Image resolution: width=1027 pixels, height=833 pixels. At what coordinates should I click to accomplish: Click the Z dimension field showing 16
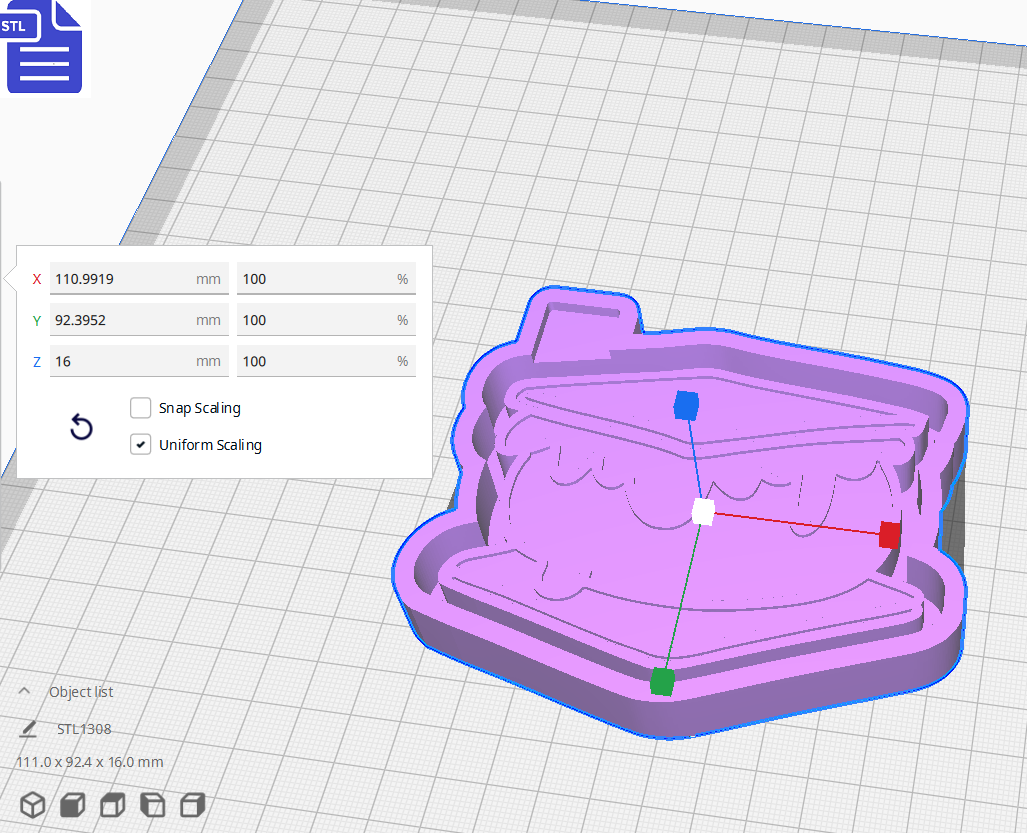pos(138,360)
